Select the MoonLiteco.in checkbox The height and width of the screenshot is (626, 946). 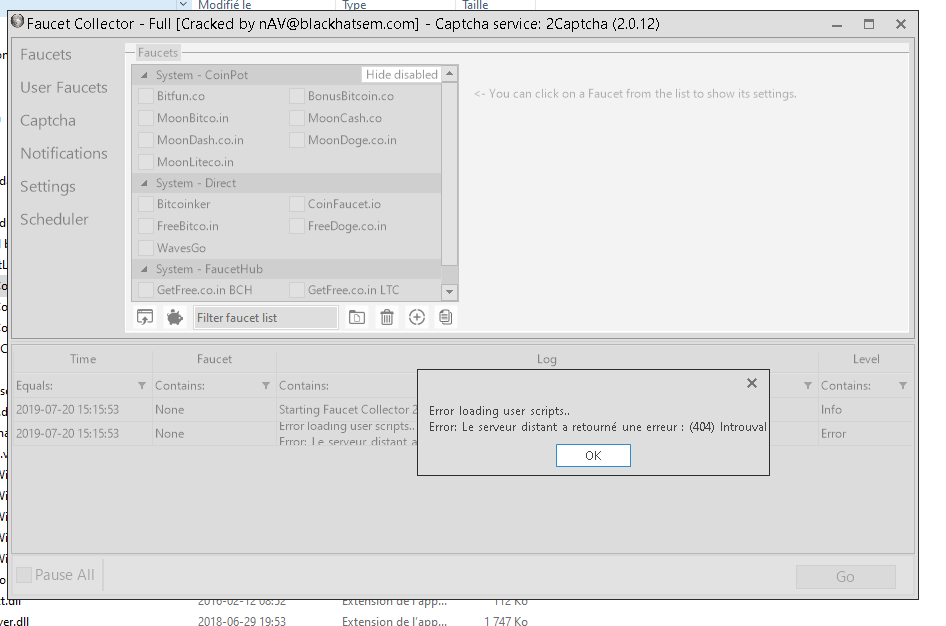145,162
